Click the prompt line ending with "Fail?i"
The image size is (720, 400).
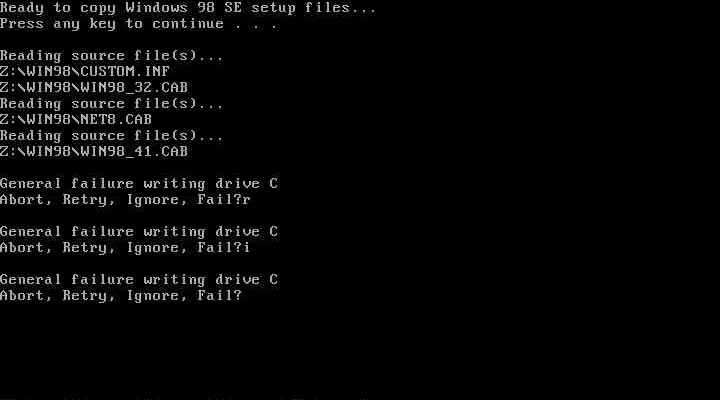pos(125,248)
